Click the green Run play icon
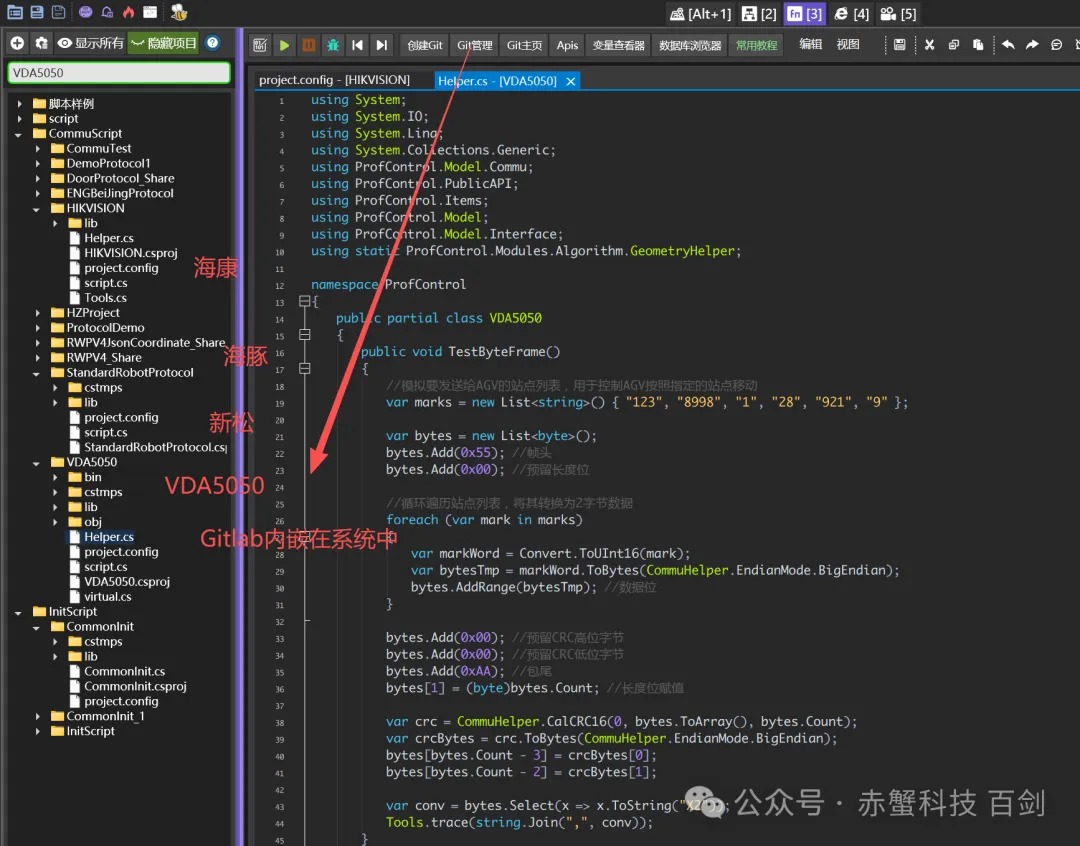The width and height of the screenshot is (1080, 846). click(285, 45)
